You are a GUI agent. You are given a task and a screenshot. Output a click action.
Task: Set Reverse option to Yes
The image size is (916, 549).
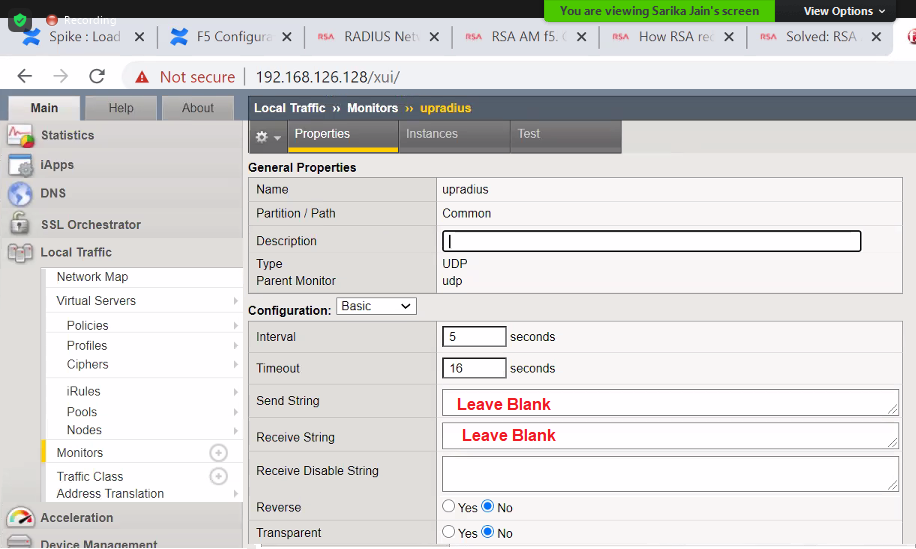(448, 507)
